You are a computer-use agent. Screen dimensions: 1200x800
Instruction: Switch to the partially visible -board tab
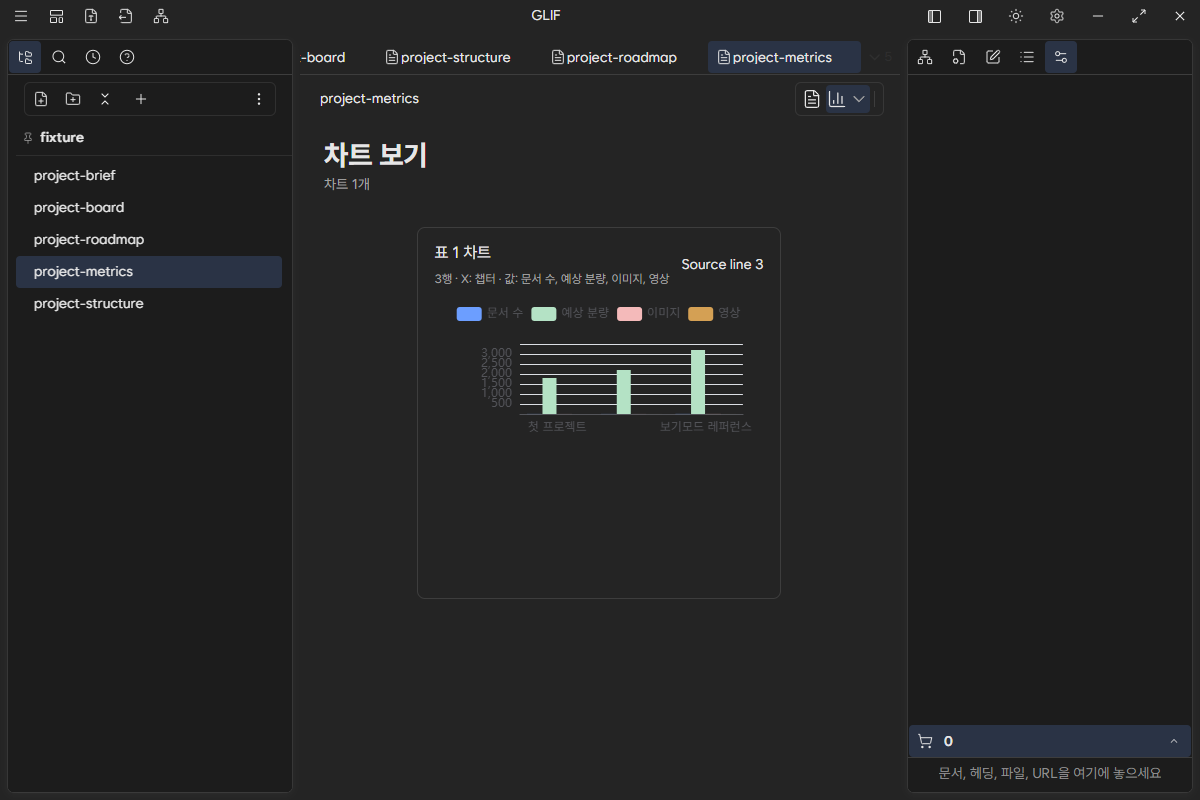(x=323, y=57)
